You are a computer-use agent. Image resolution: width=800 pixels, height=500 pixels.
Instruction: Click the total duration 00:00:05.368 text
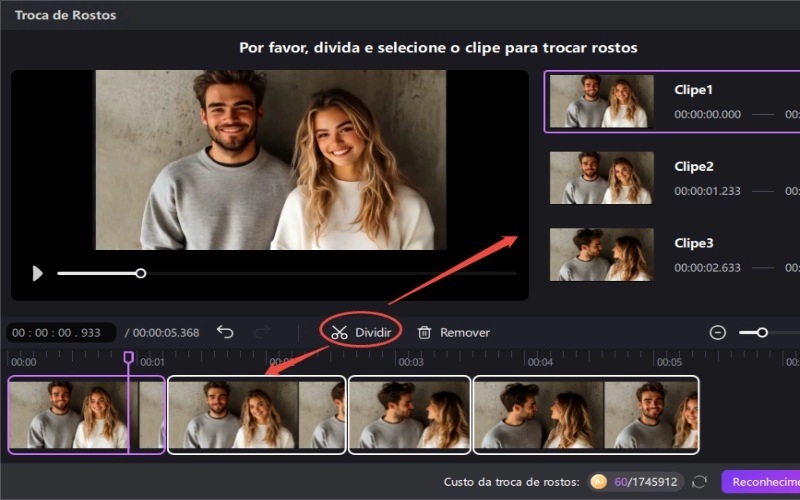(166, 333)
